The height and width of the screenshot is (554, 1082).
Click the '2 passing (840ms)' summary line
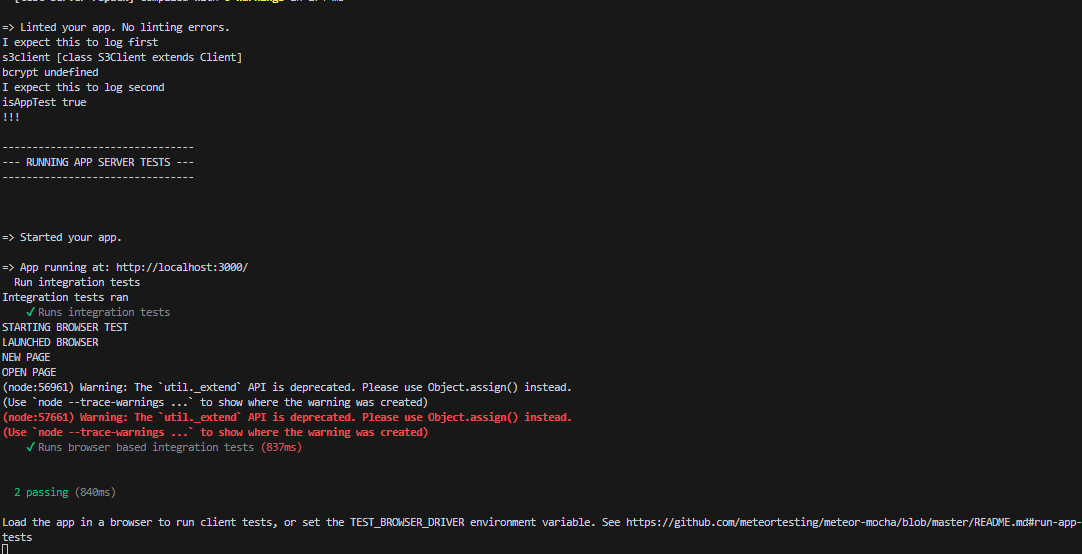pos(65,492)
